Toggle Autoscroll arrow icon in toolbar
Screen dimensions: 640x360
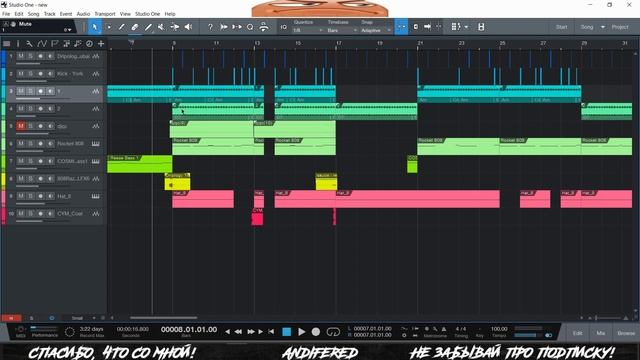click(x=427, y=27)
